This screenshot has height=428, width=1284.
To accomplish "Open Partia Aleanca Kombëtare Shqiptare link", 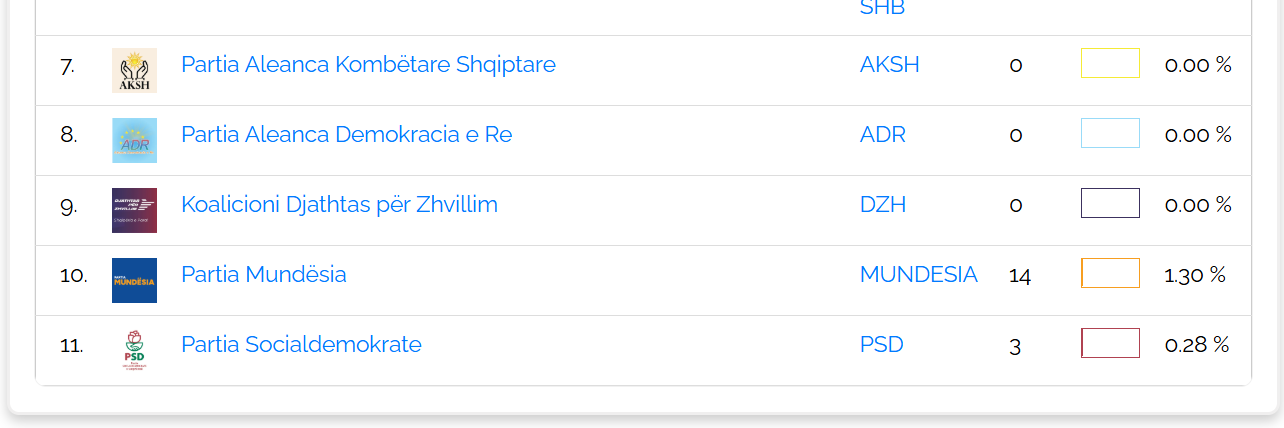I will (368, 64).
